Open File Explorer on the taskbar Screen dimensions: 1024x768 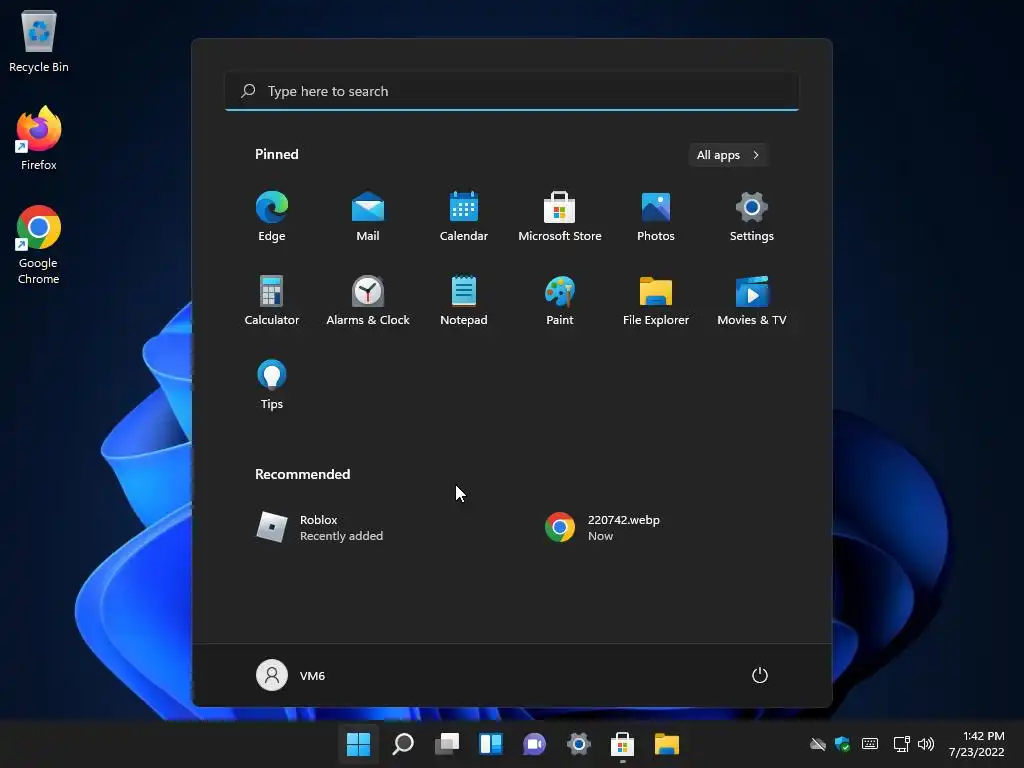click(667, 744)
